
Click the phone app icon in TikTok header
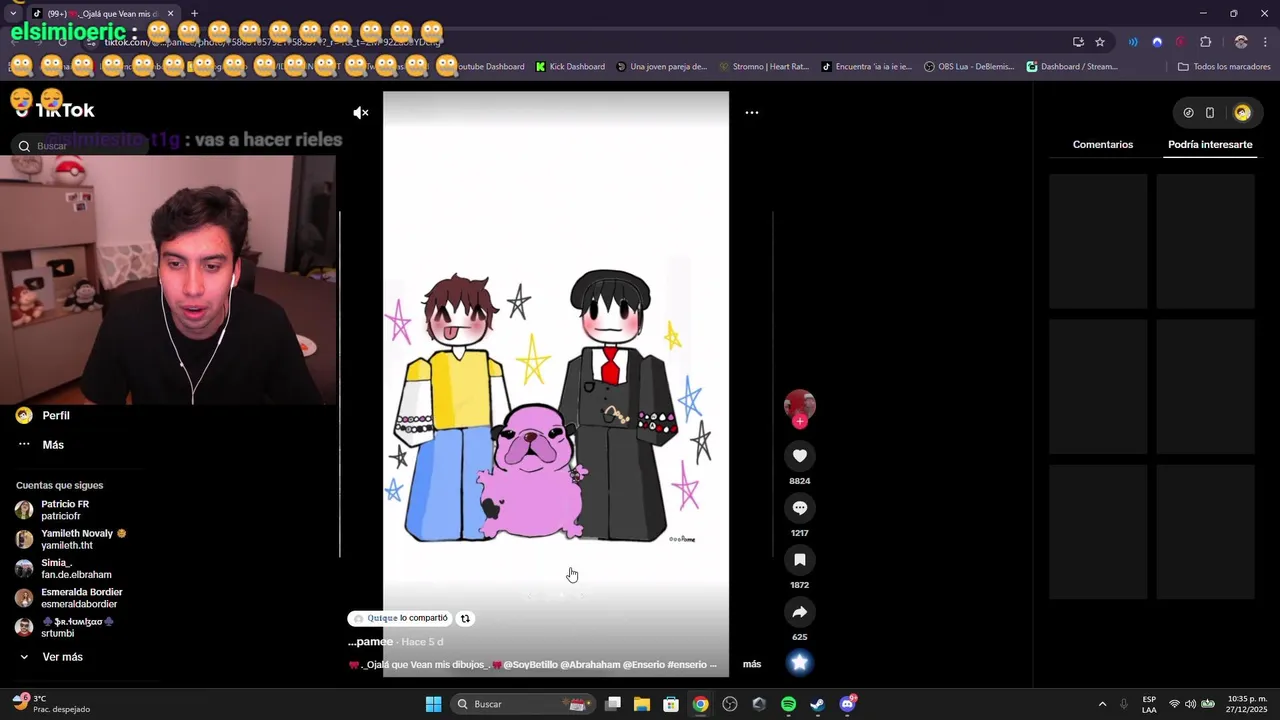(1210, 113)
